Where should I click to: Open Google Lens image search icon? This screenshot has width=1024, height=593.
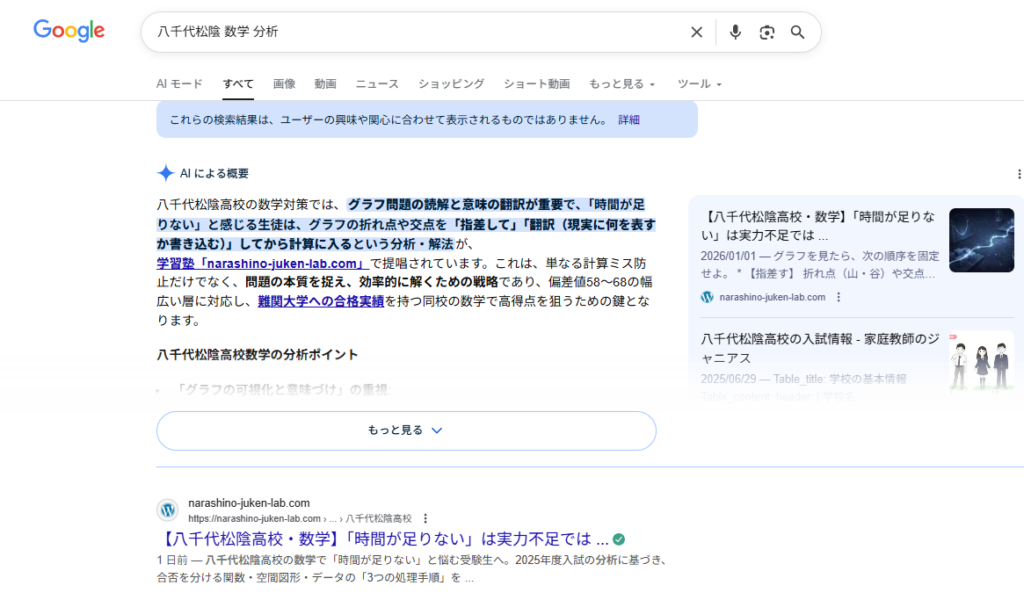point(766,32)
